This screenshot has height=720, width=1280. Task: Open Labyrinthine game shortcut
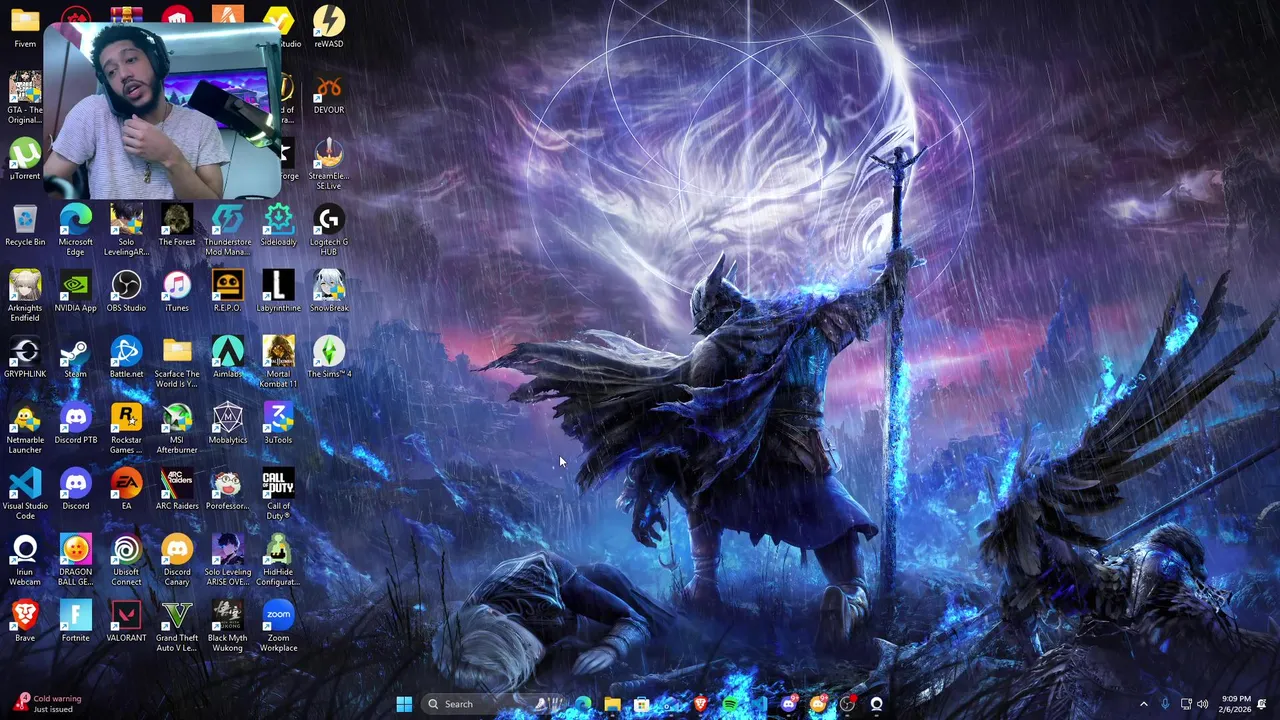[278, 291]
